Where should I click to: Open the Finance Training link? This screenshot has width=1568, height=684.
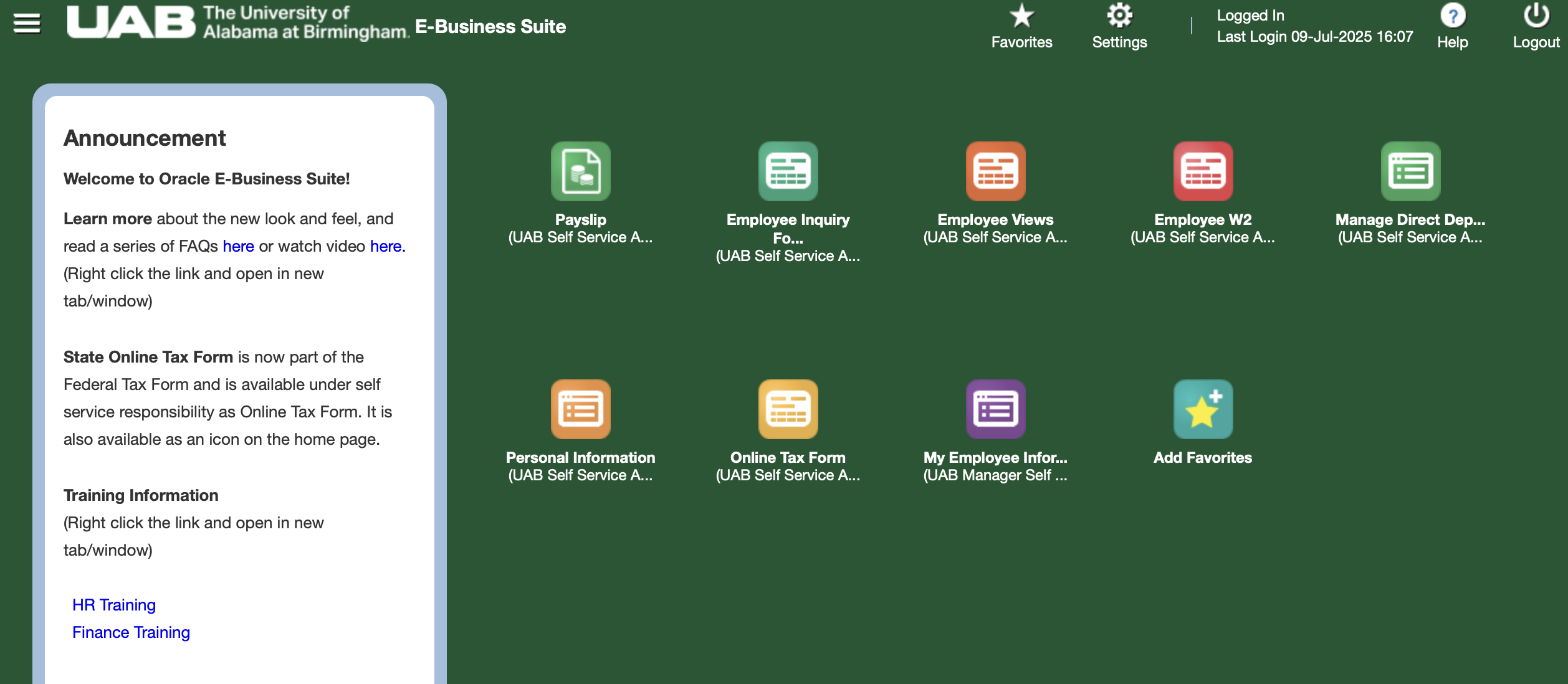[131, 632]
